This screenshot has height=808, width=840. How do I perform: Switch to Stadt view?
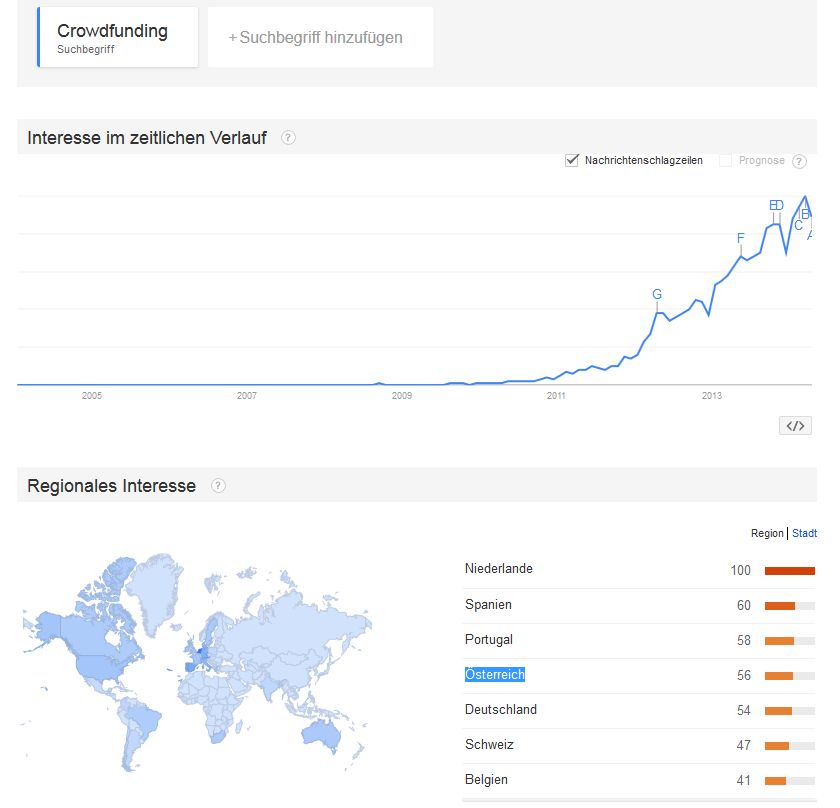click(x=804, y=533)
